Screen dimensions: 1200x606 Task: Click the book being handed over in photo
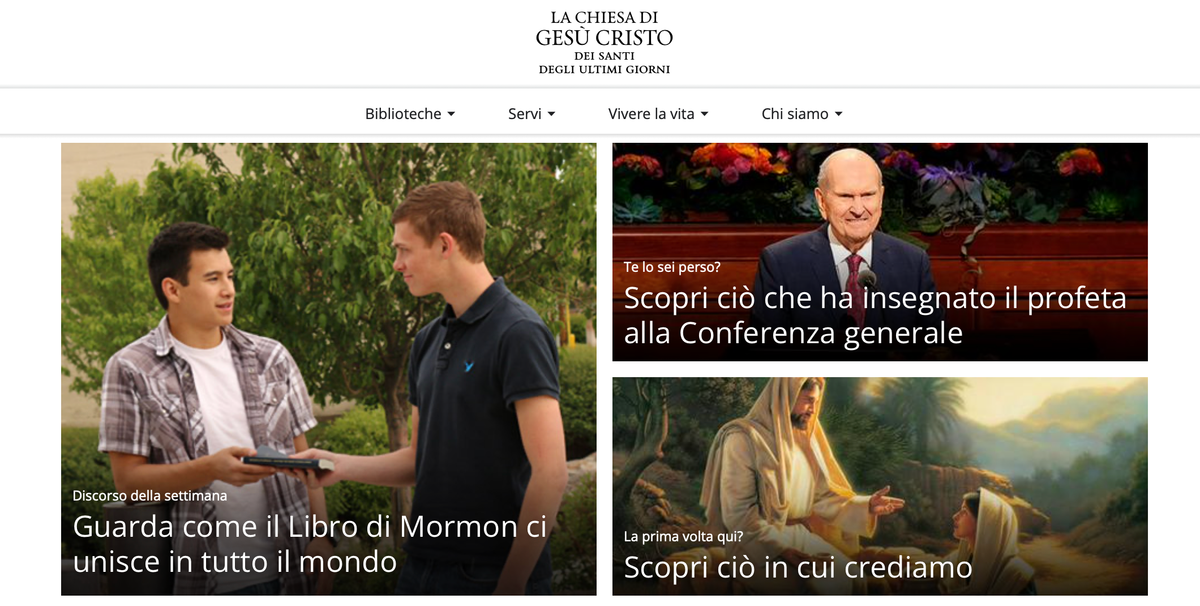287,460
